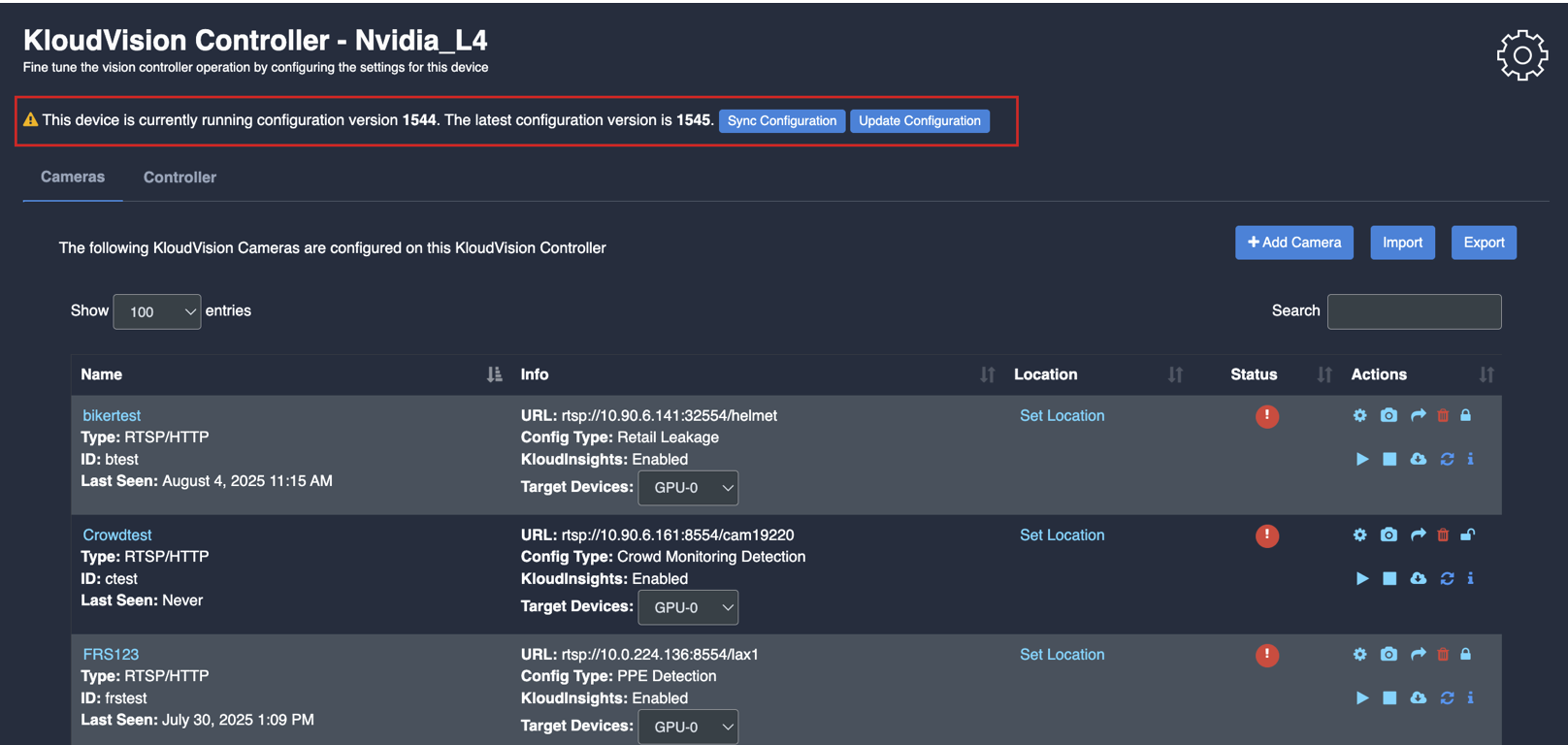
Task: Take snapshot of bikertest camera
Action: 1388,415
